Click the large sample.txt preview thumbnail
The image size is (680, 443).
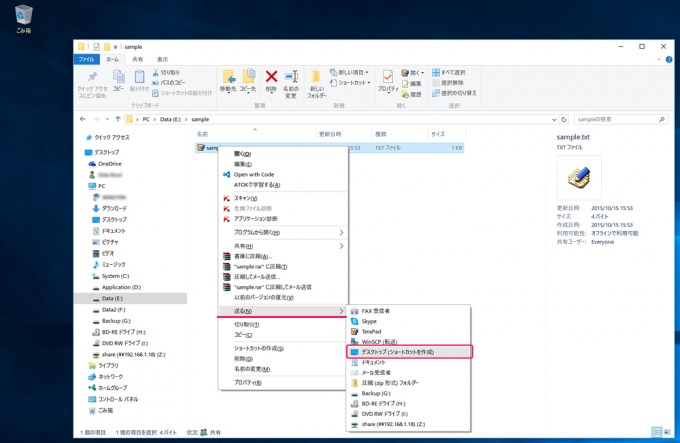(x=579, y=177)
